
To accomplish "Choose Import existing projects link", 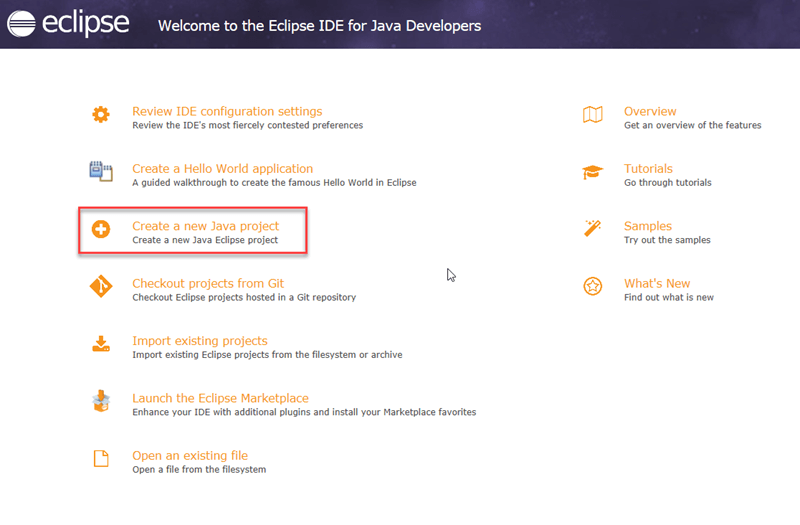I will point(200,340).
